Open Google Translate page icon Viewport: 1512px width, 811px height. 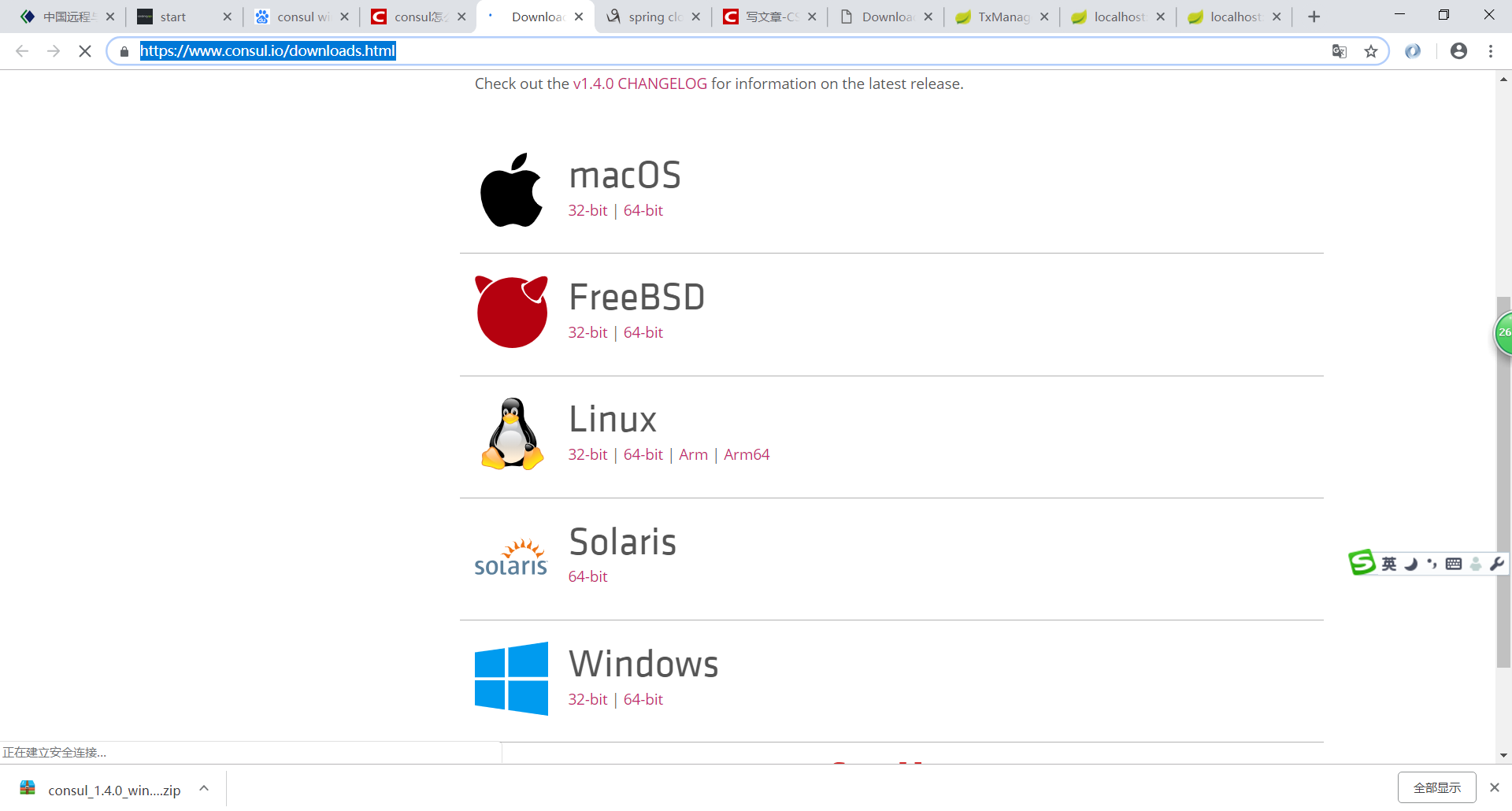tap(1339, 51)
